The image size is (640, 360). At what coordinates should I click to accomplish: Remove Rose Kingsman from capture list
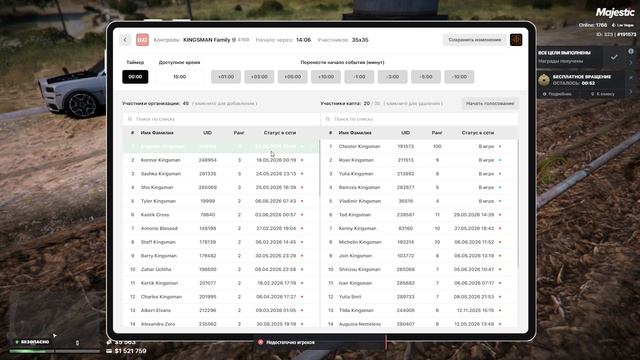(419, 160)
